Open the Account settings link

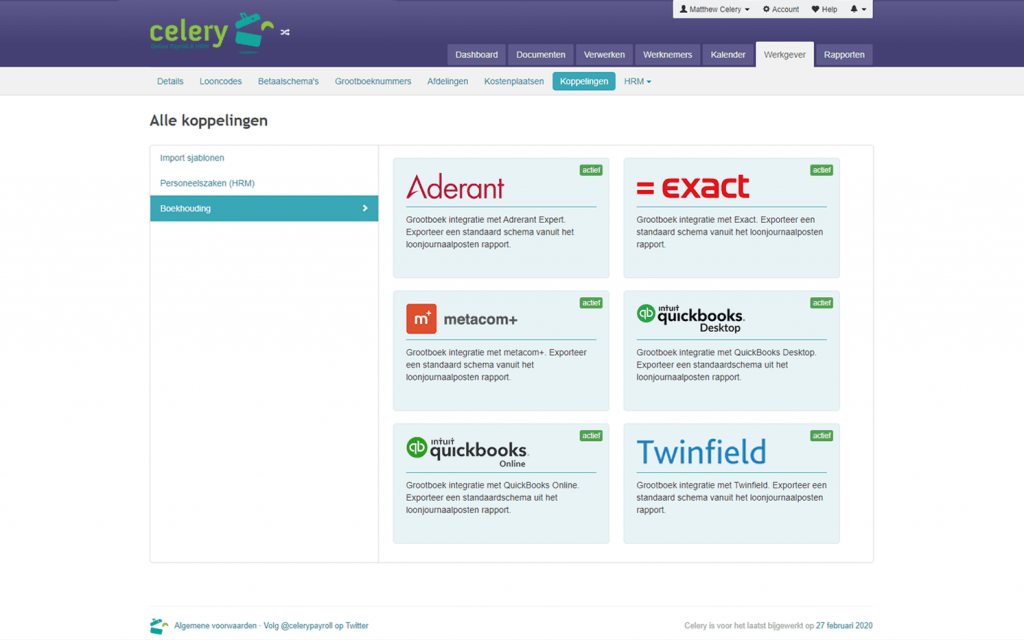tap(780, 9)
